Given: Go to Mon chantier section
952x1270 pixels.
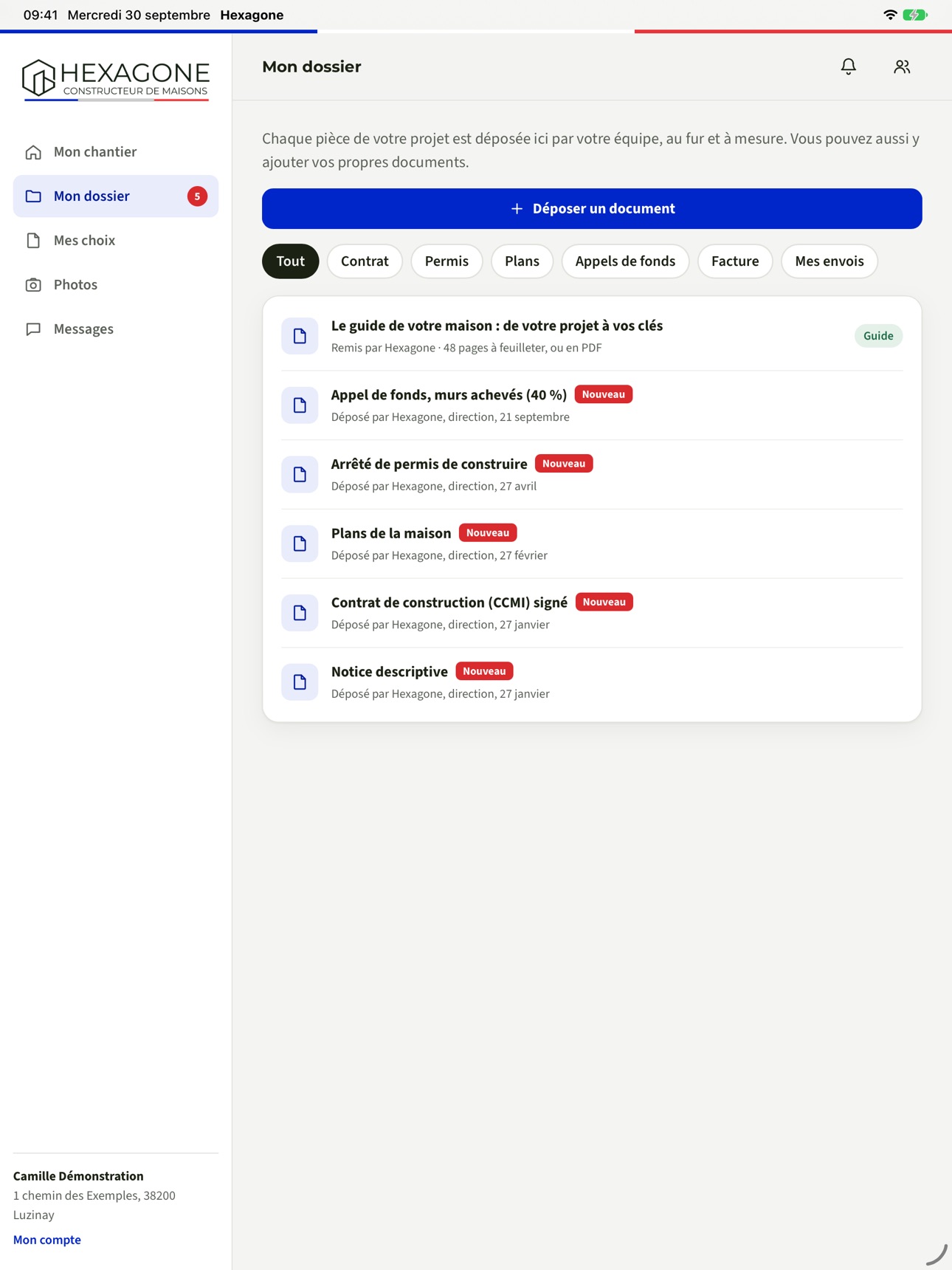Looking at the screenshot, I should pyautogui.click(x=116, y=152).
